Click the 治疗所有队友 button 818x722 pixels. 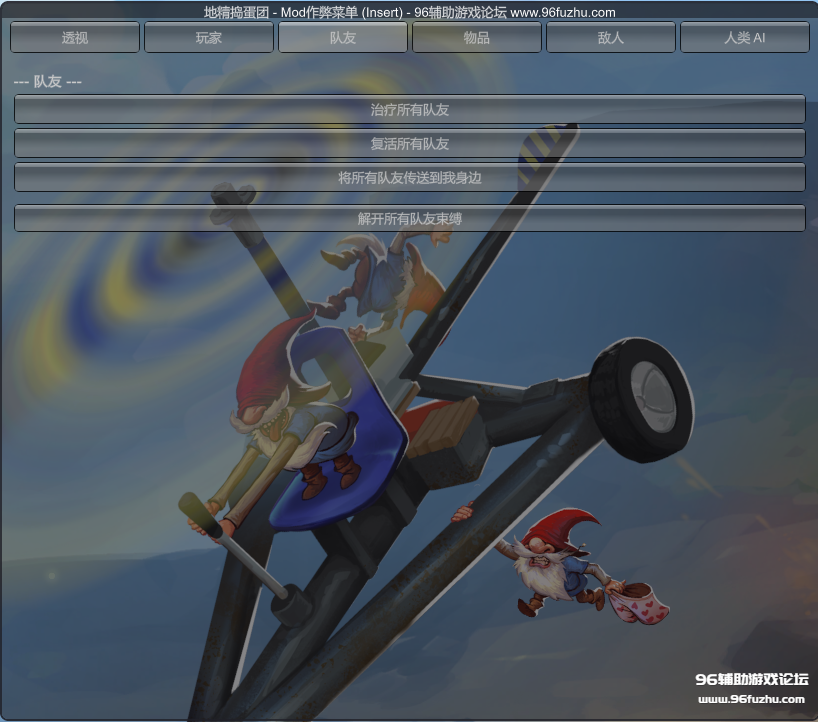(410, 110)
